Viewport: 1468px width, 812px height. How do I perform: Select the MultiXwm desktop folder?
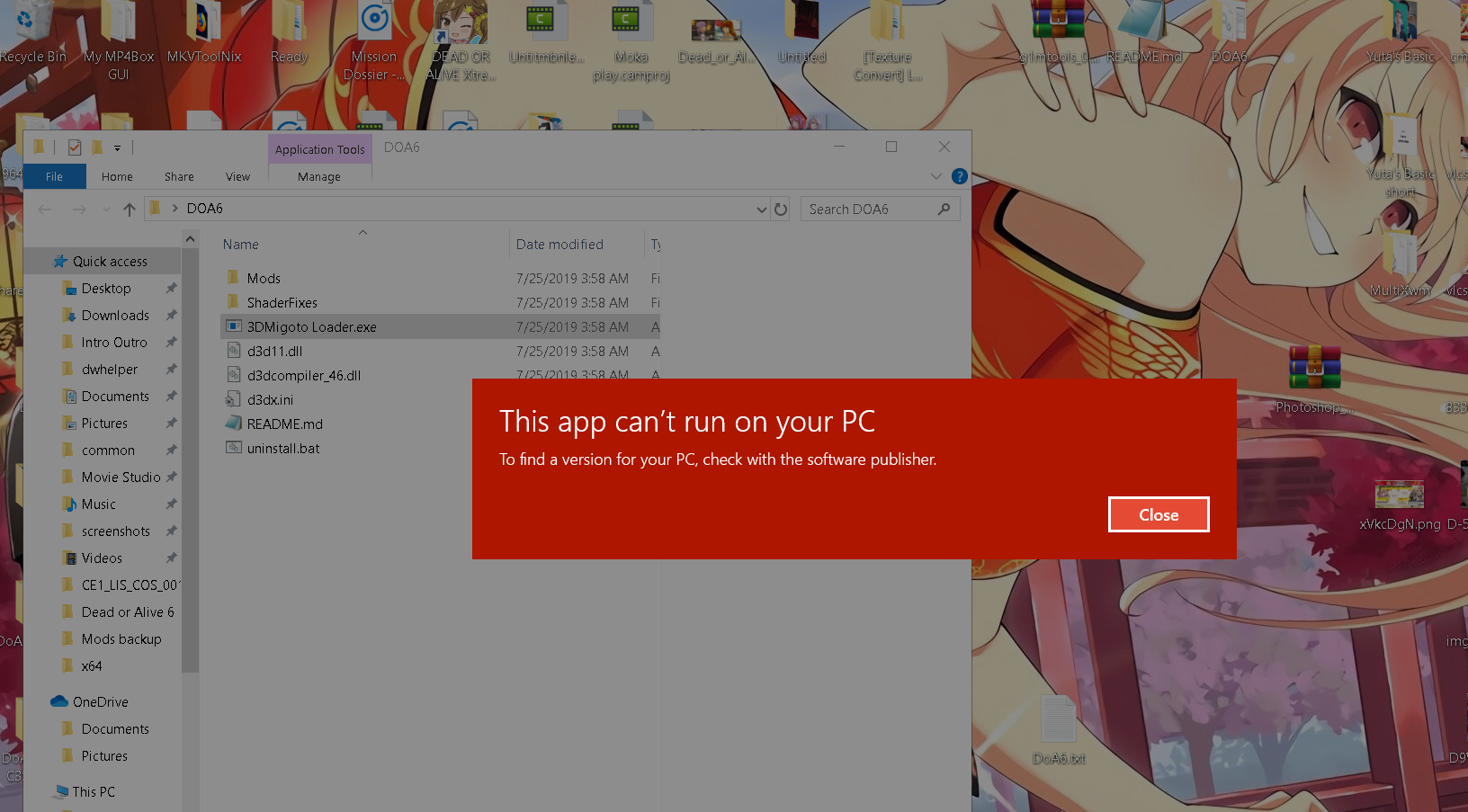[1400, 263]
